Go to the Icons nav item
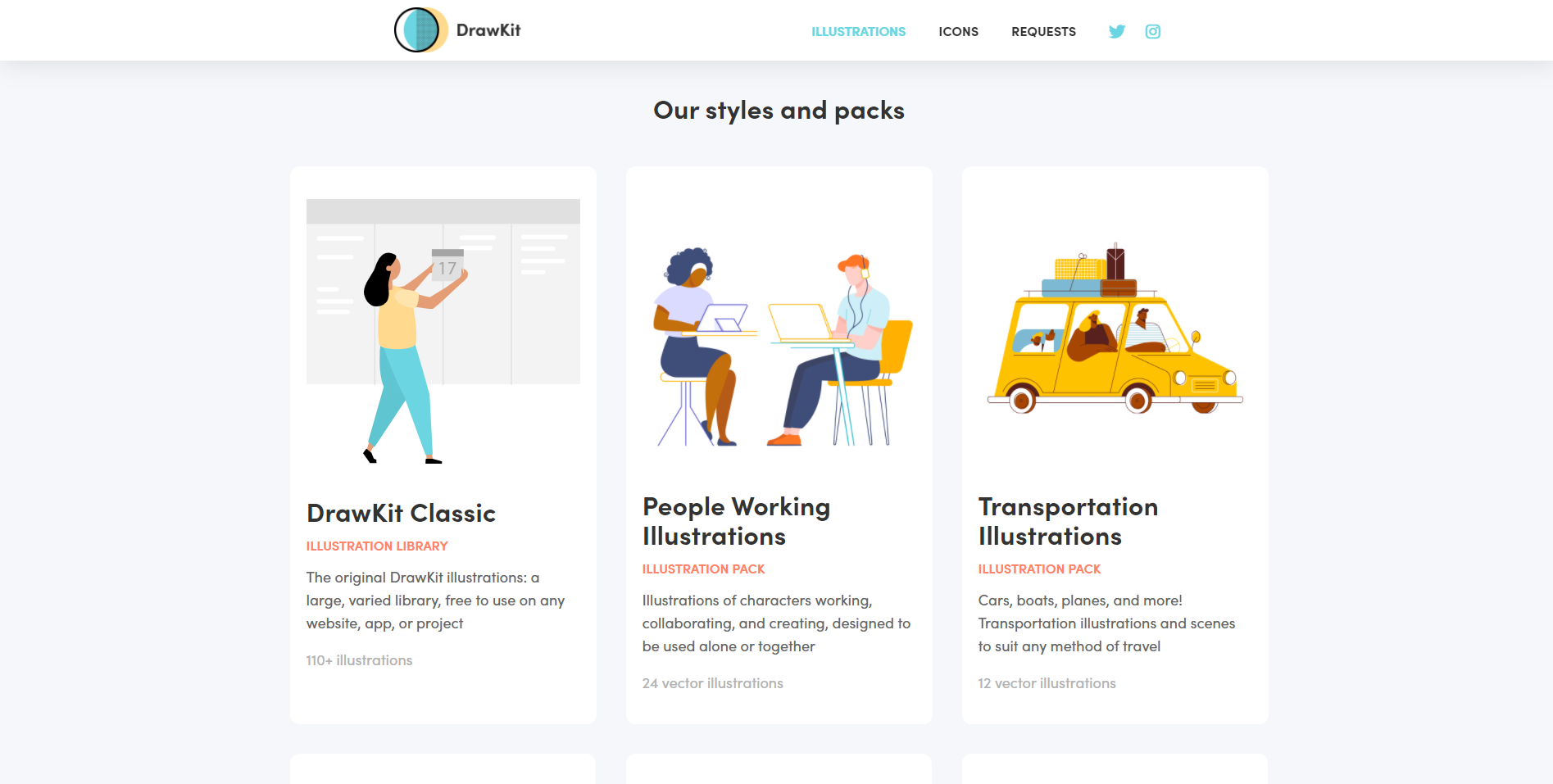 click(958, 32)
